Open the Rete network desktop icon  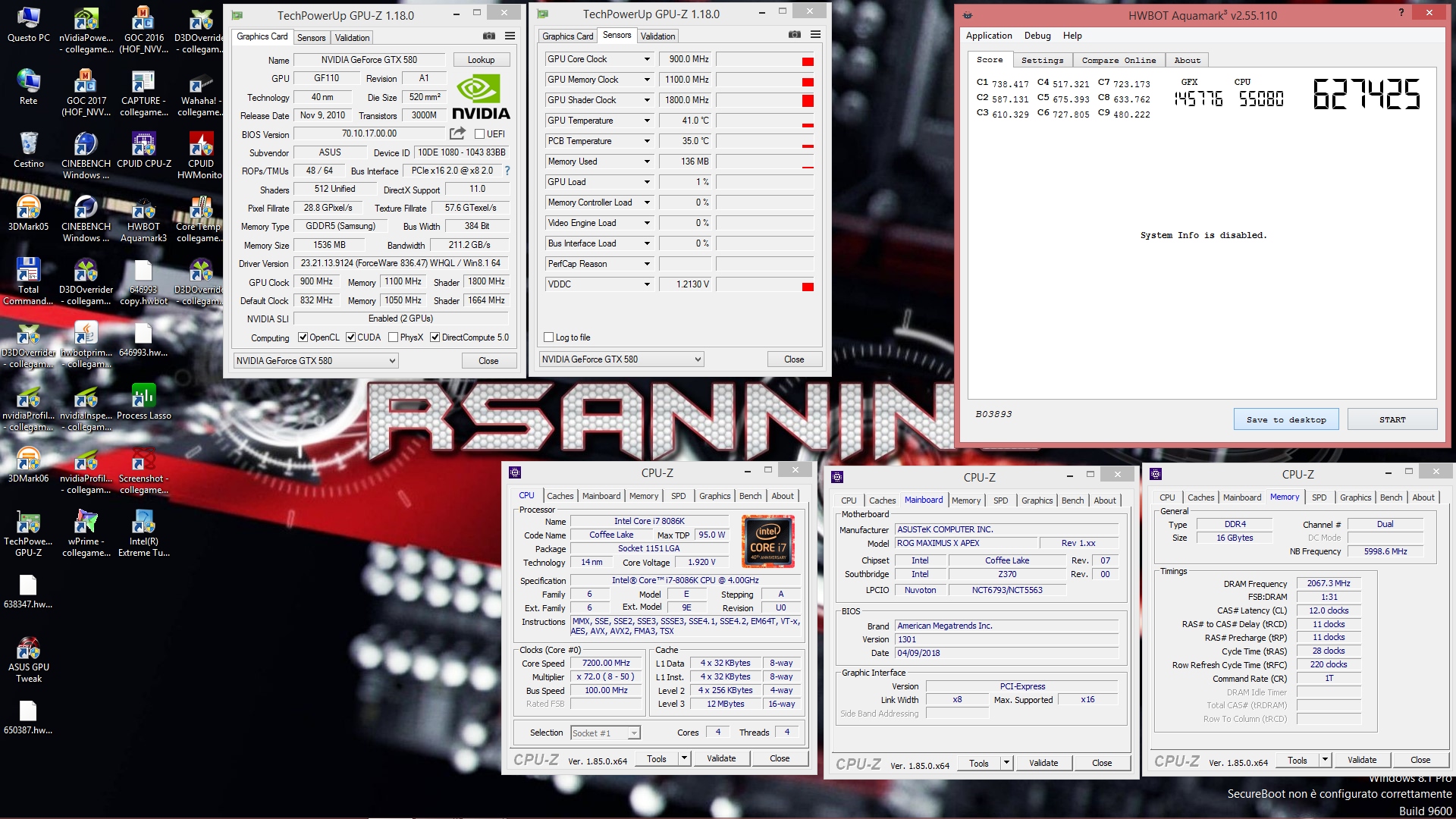(28, 86)
